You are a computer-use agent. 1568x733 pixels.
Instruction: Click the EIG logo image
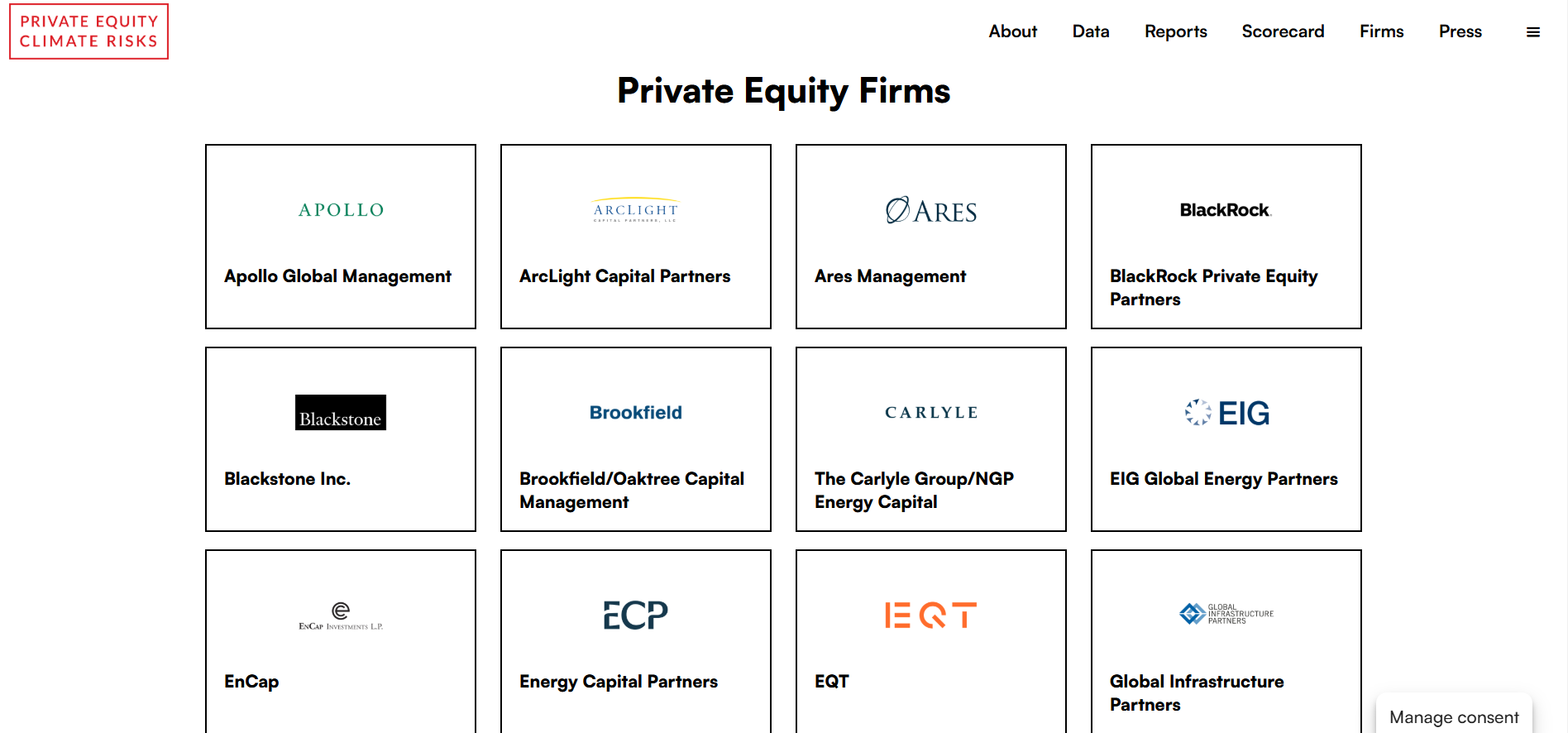[x=1226, y=412]
